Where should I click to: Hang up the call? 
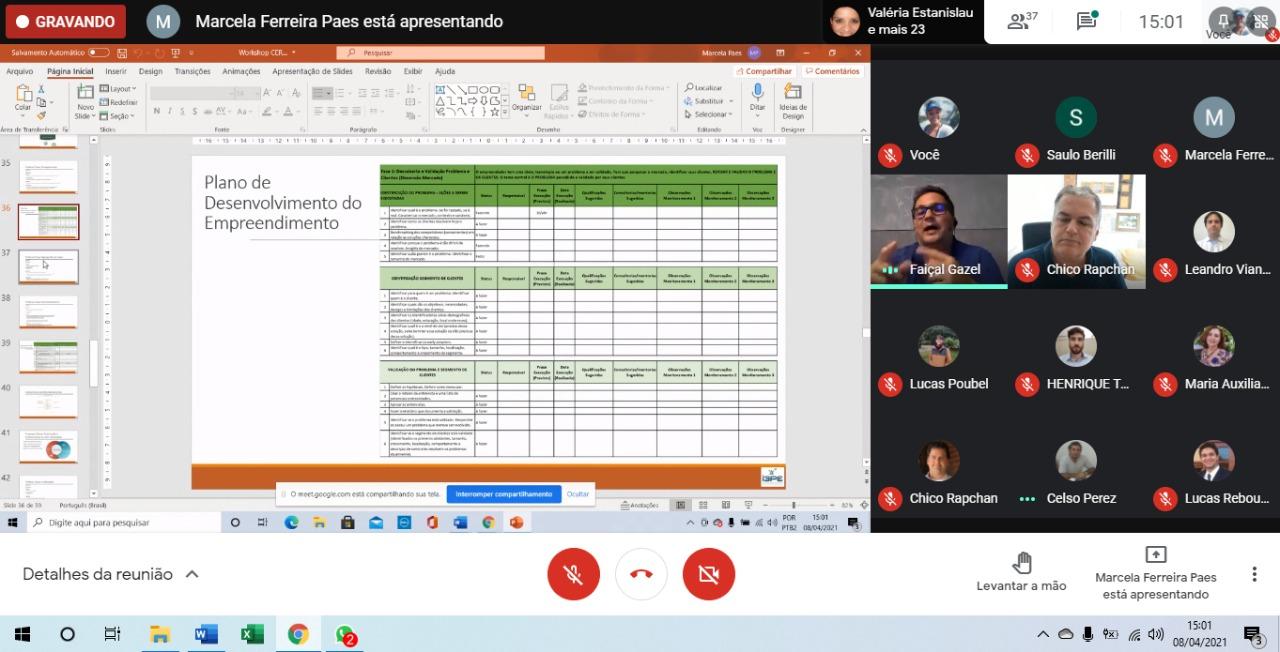(641, 574)
